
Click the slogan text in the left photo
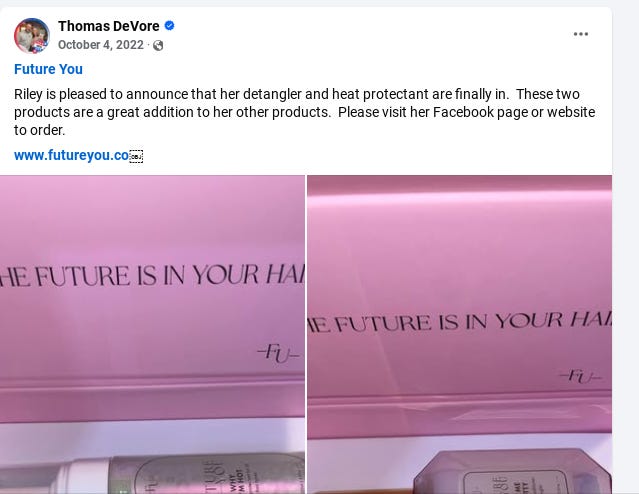point(152,275)
